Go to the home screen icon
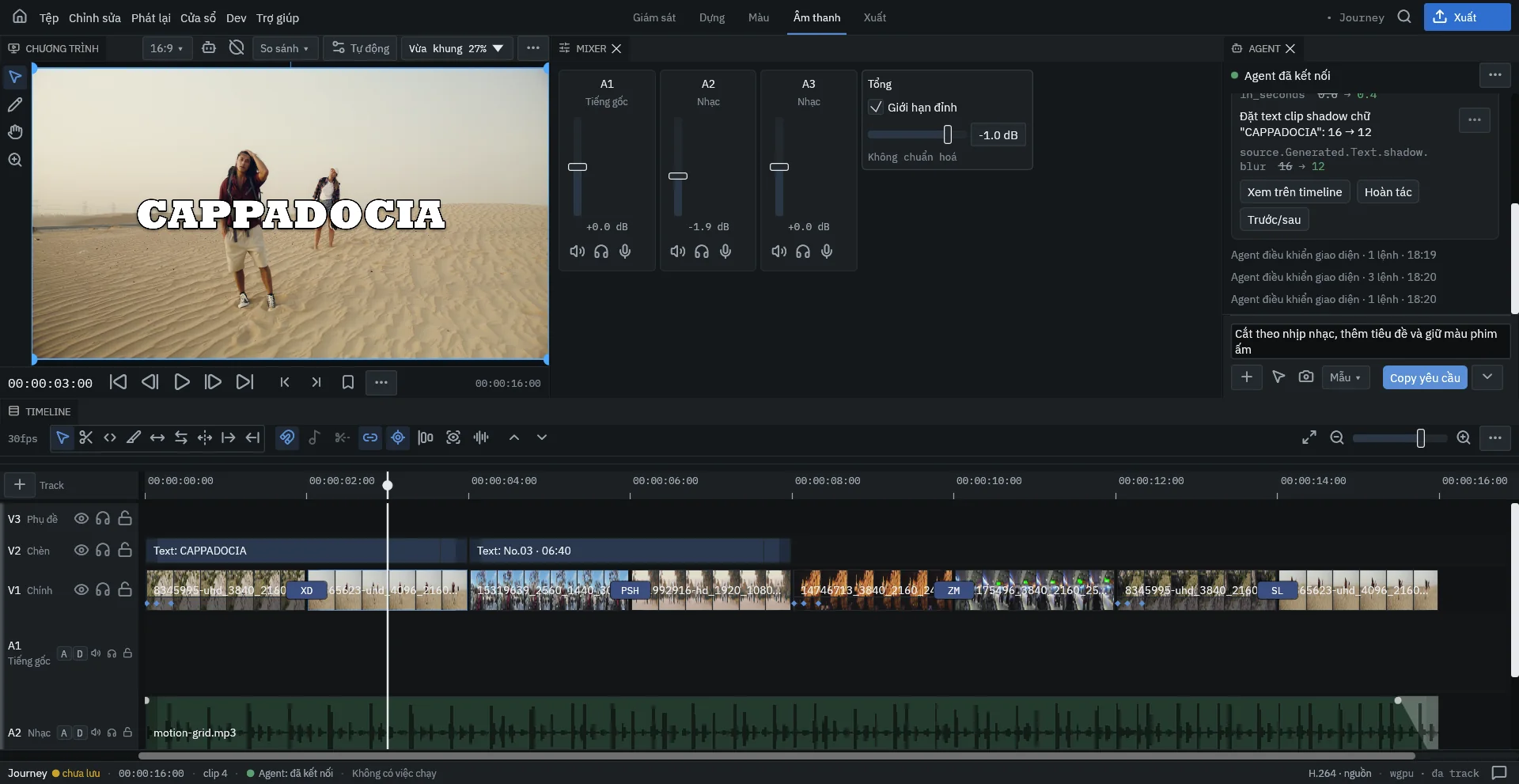The image size is (1519, 784). (x=20, y=17)
